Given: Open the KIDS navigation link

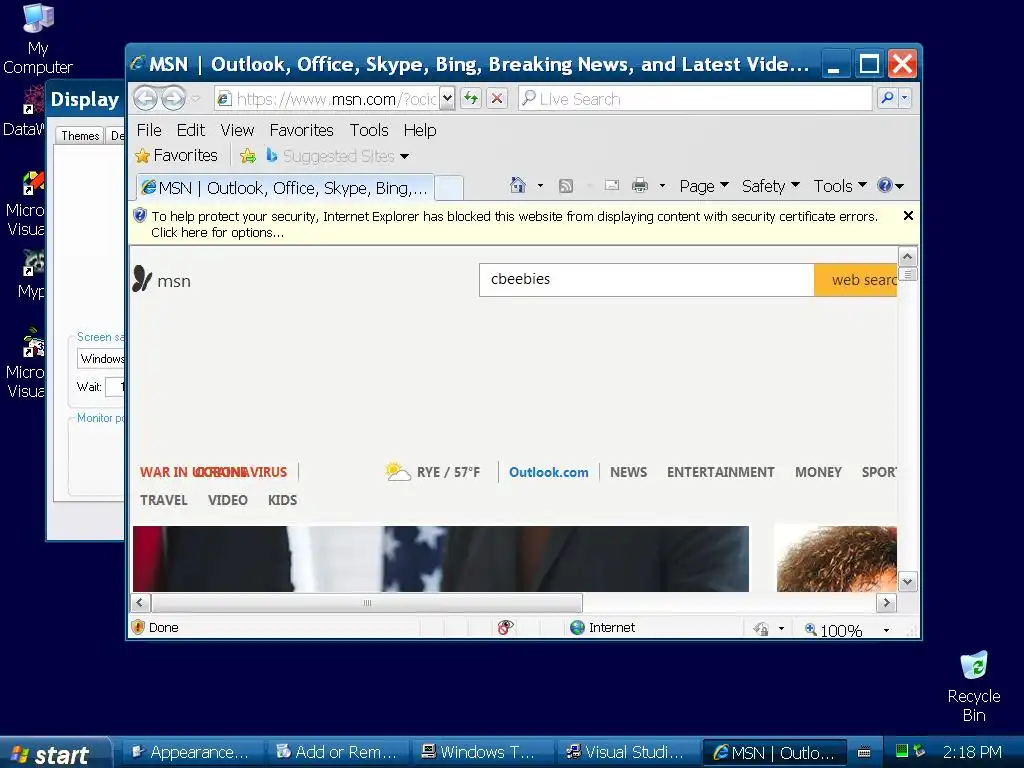Looking at the screenshot, I should pyautogui.click(x=282, y=500).
